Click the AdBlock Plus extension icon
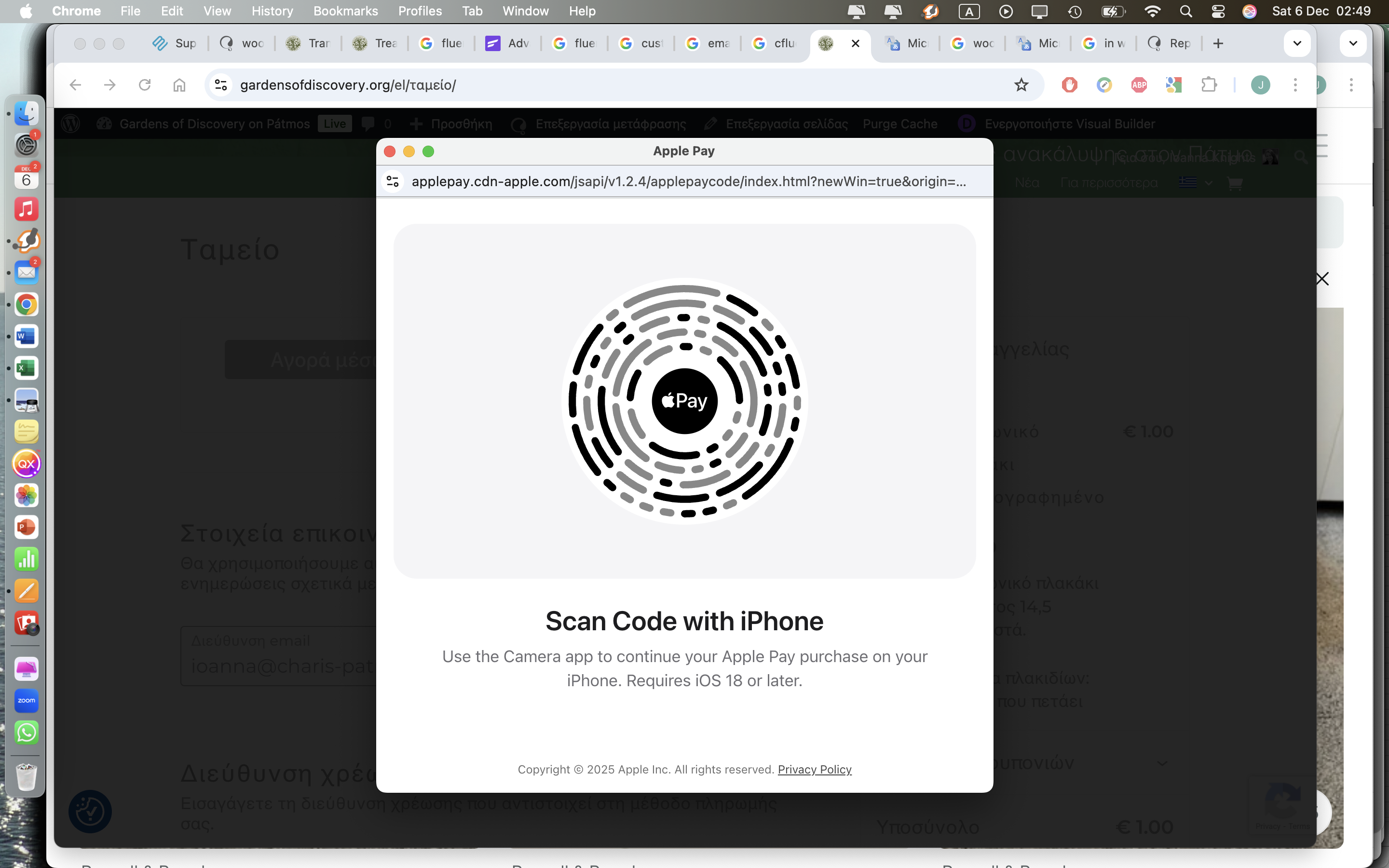This screenshot has width=1389, height=868. (1139, 85)
